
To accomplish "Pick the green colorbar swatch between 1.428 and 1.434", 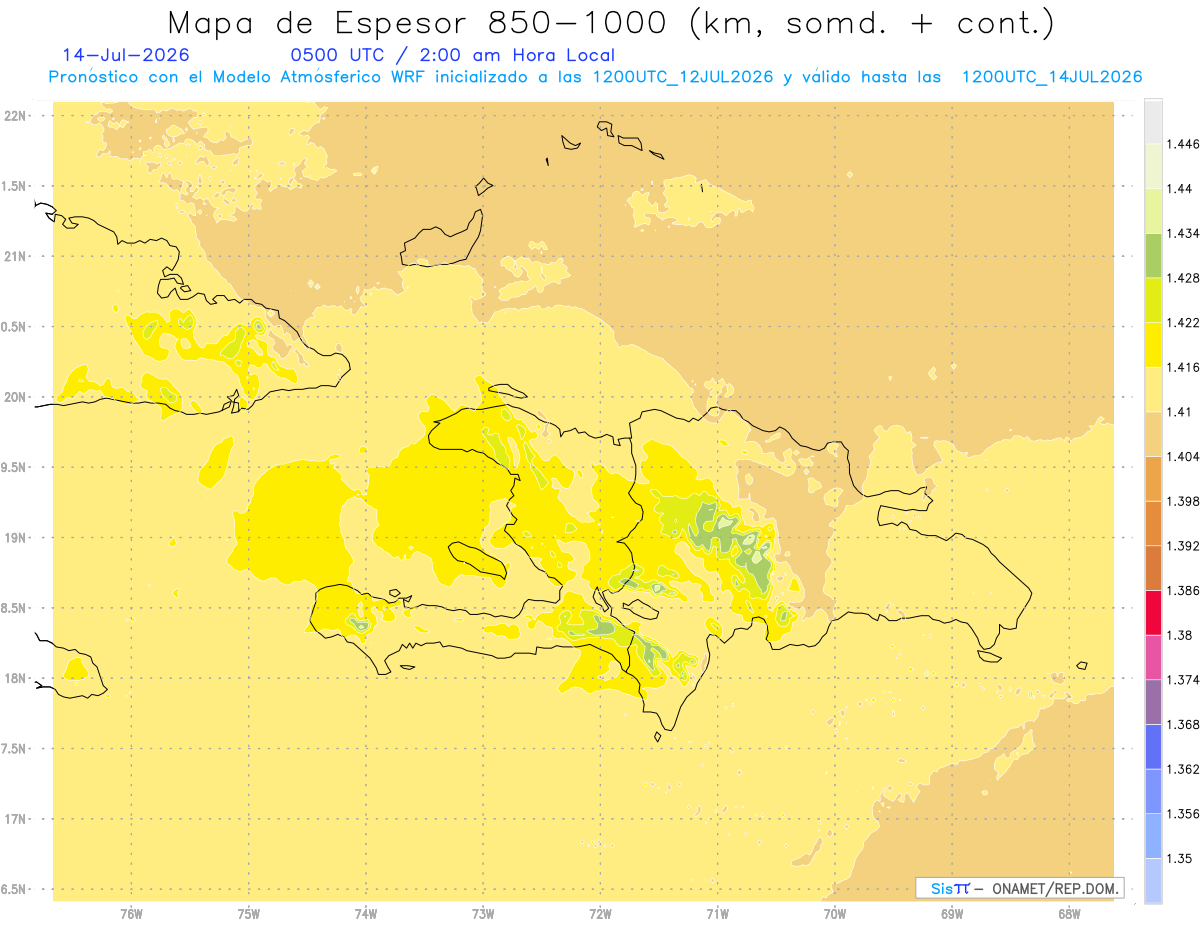I will (1153, 255).
